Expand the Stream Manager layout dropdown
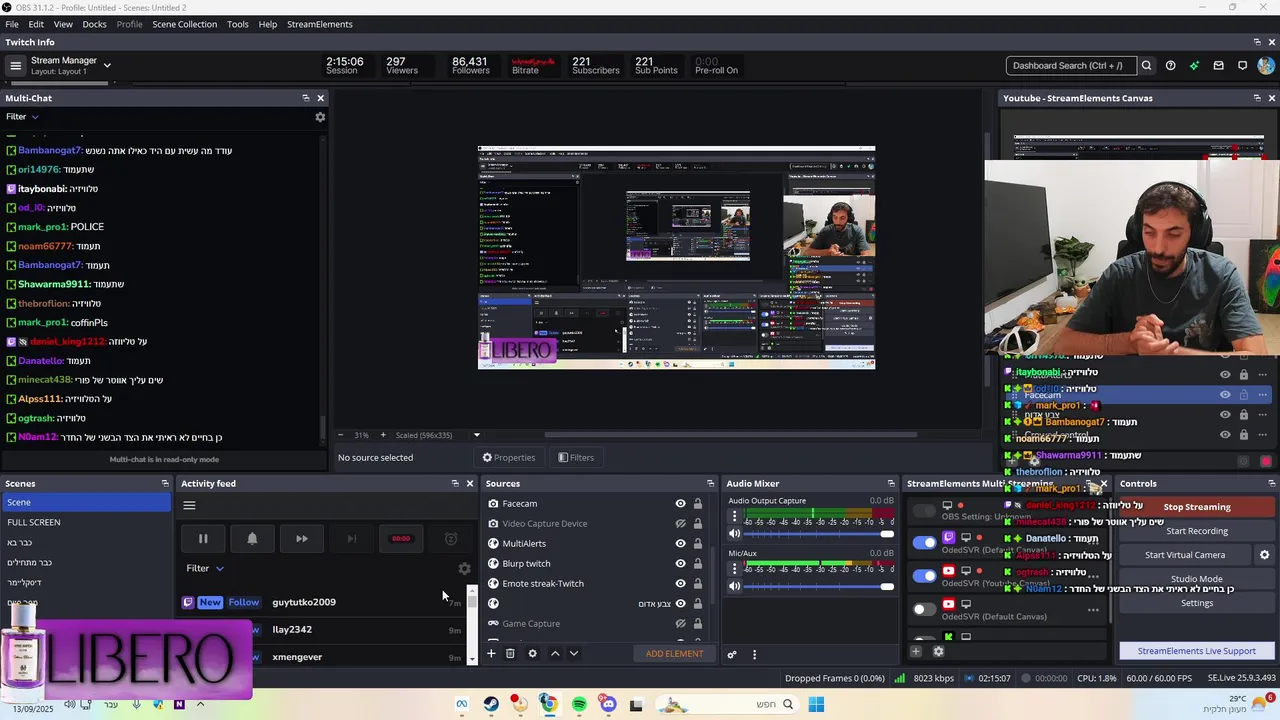Viewport: 1280px width, 720px height. (x=107, y=66)
